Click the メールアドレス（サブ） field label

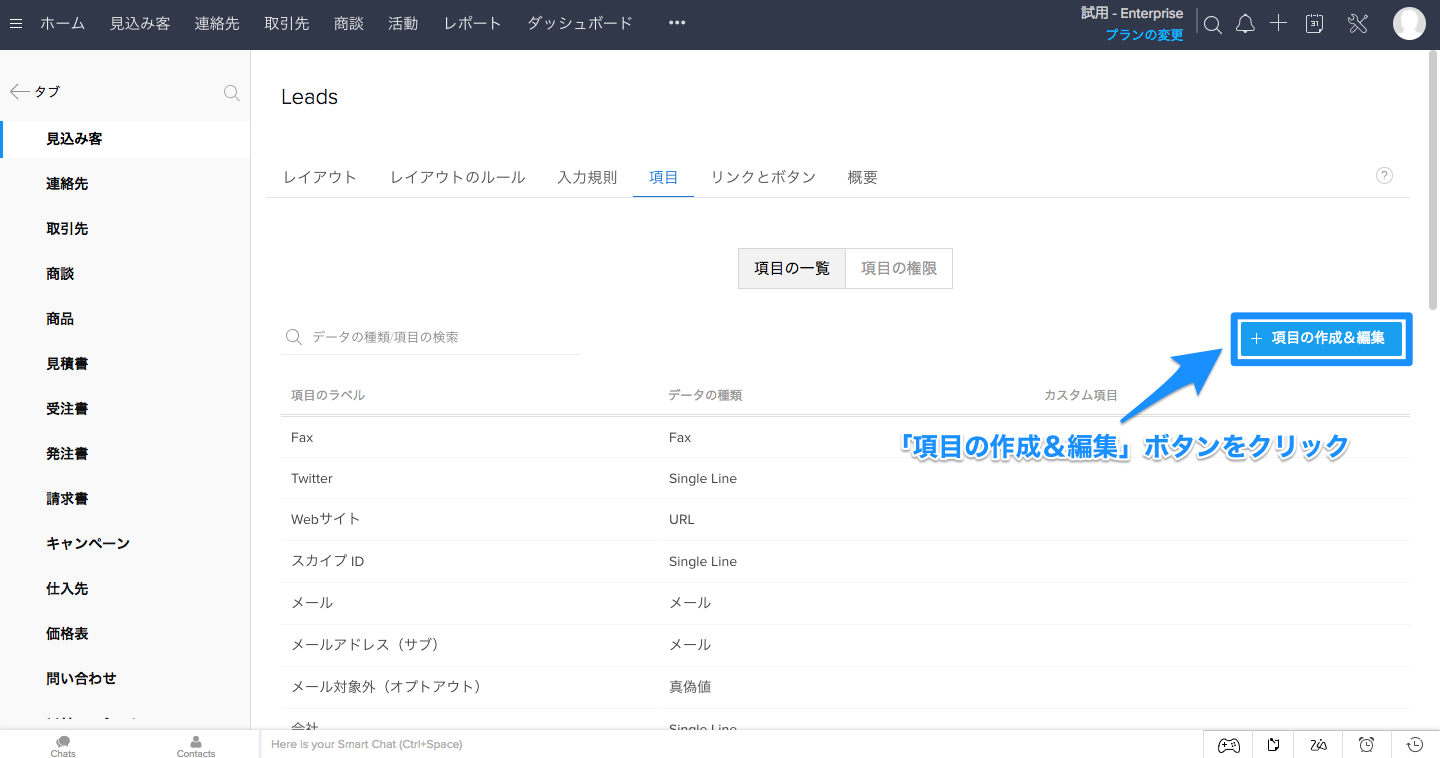365,645
